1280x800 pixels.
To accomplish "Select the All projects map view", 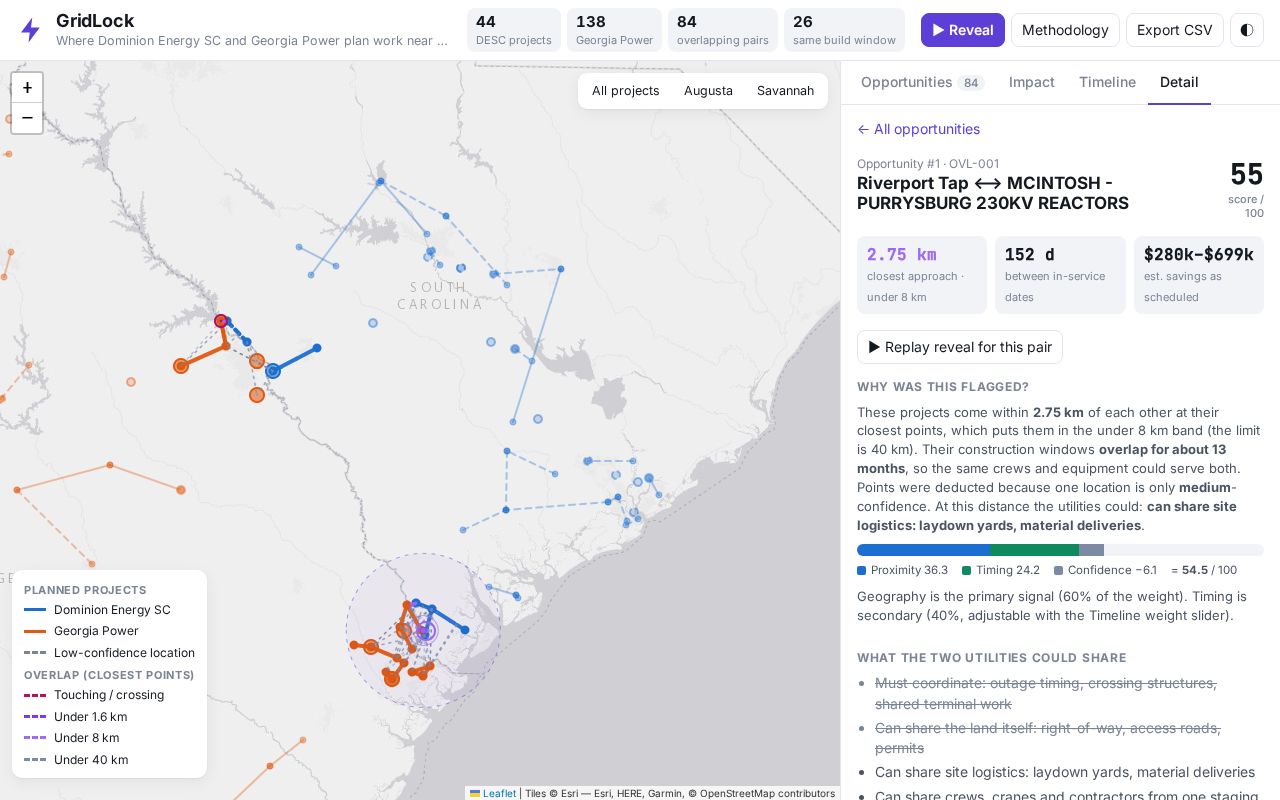I will click(626, 91).
